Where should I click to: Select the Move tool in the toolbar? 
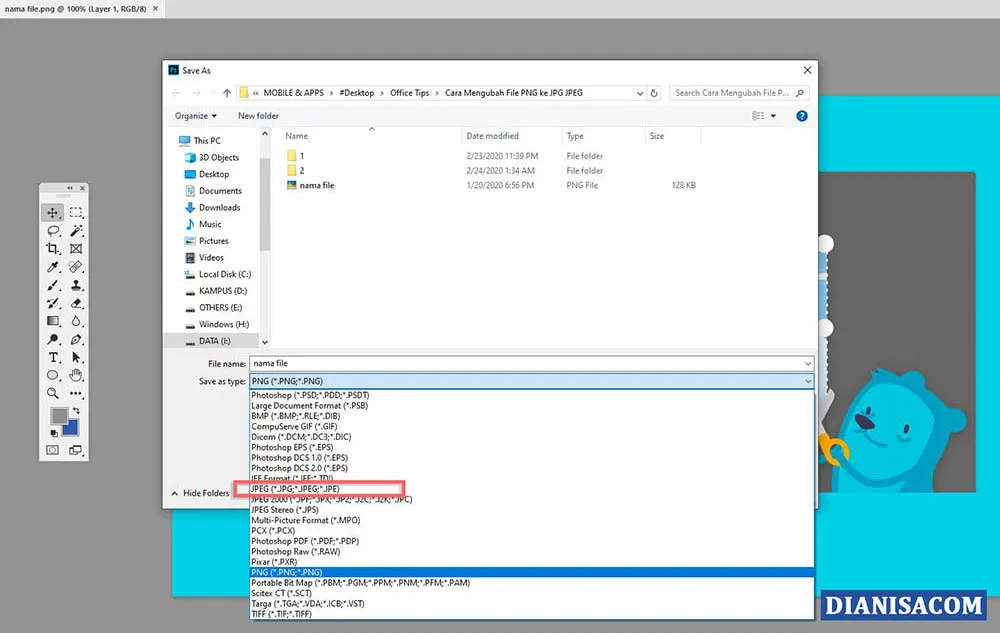53,212
